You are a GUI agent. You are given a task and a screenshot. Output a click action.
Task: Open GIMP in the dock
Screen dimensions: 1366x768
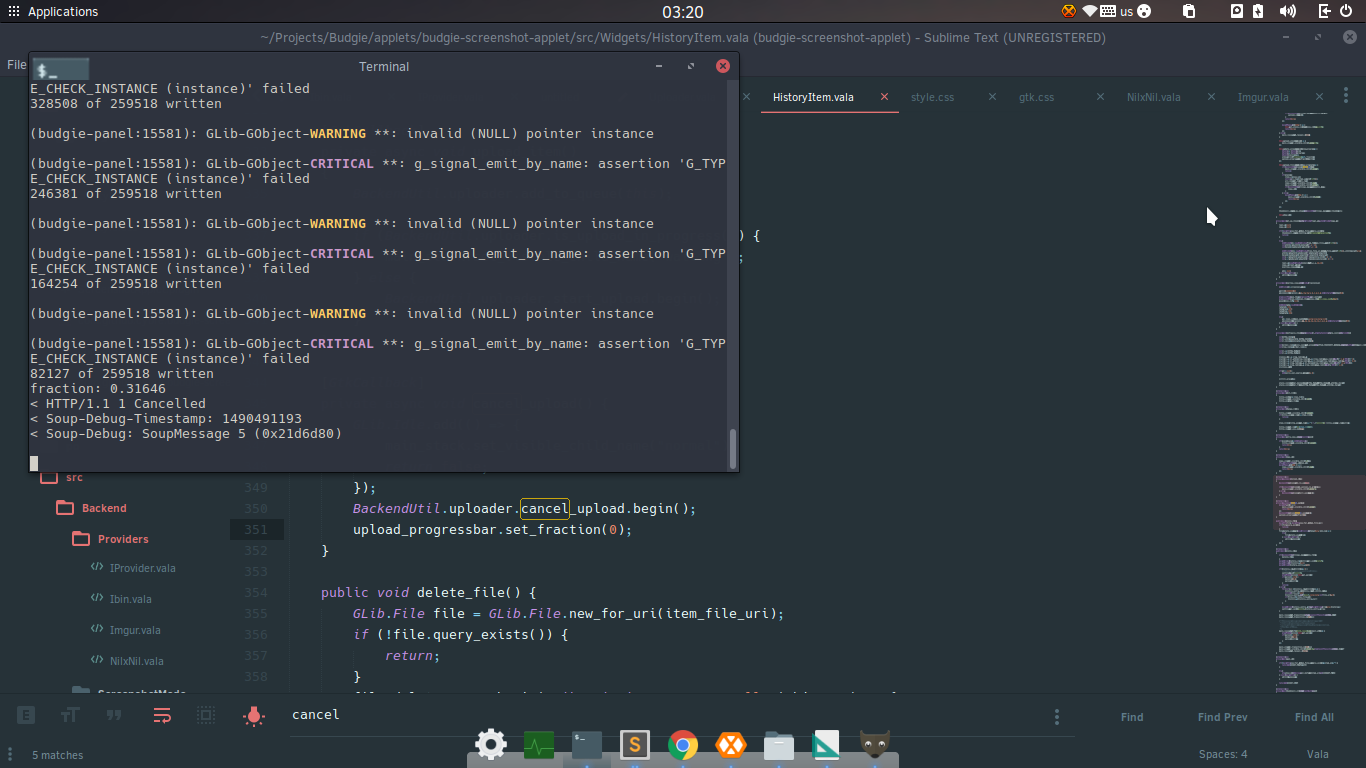tap(875, 744)
